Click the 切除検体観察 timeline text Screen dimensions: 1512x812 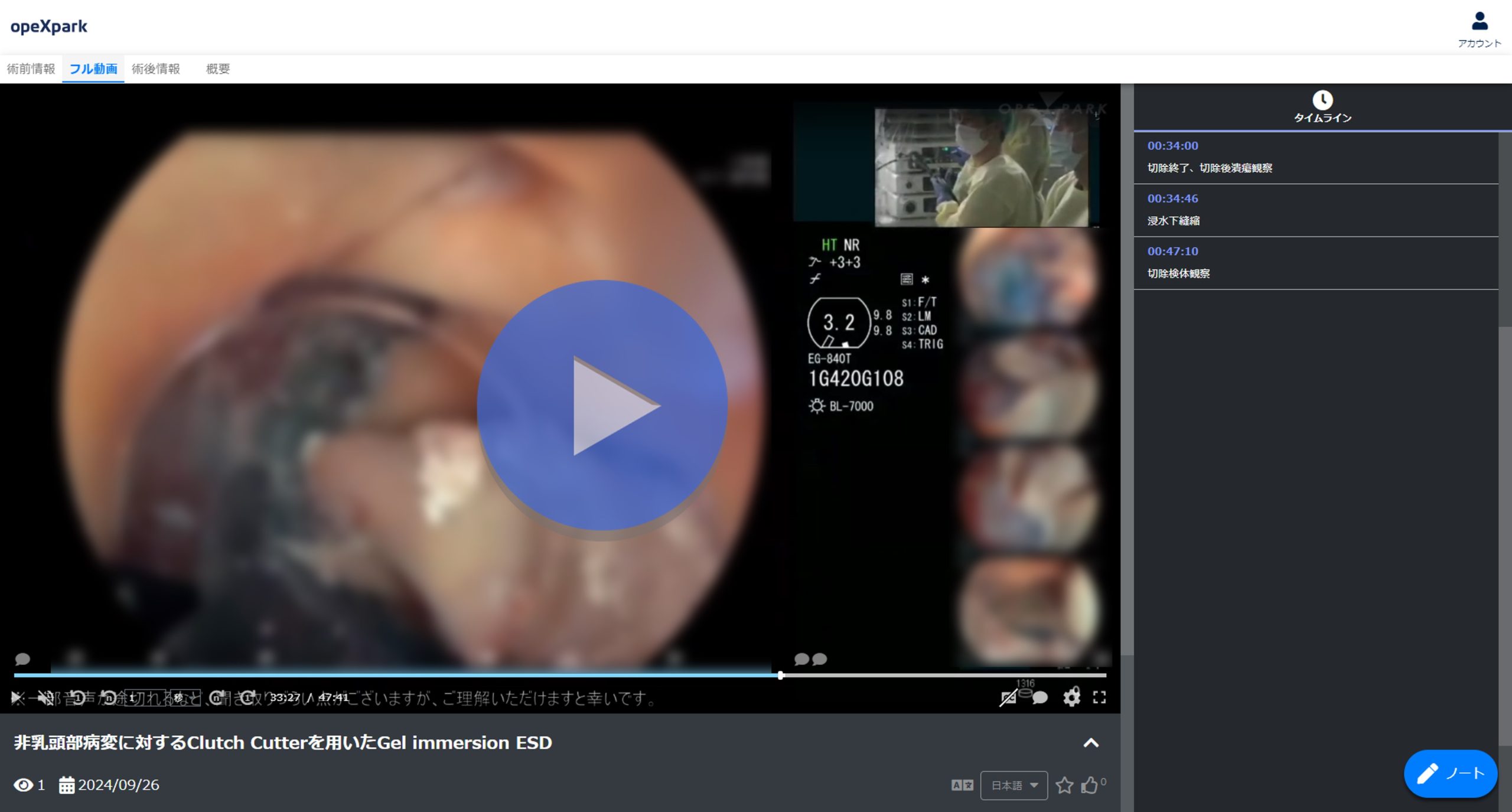[1178, 273]
